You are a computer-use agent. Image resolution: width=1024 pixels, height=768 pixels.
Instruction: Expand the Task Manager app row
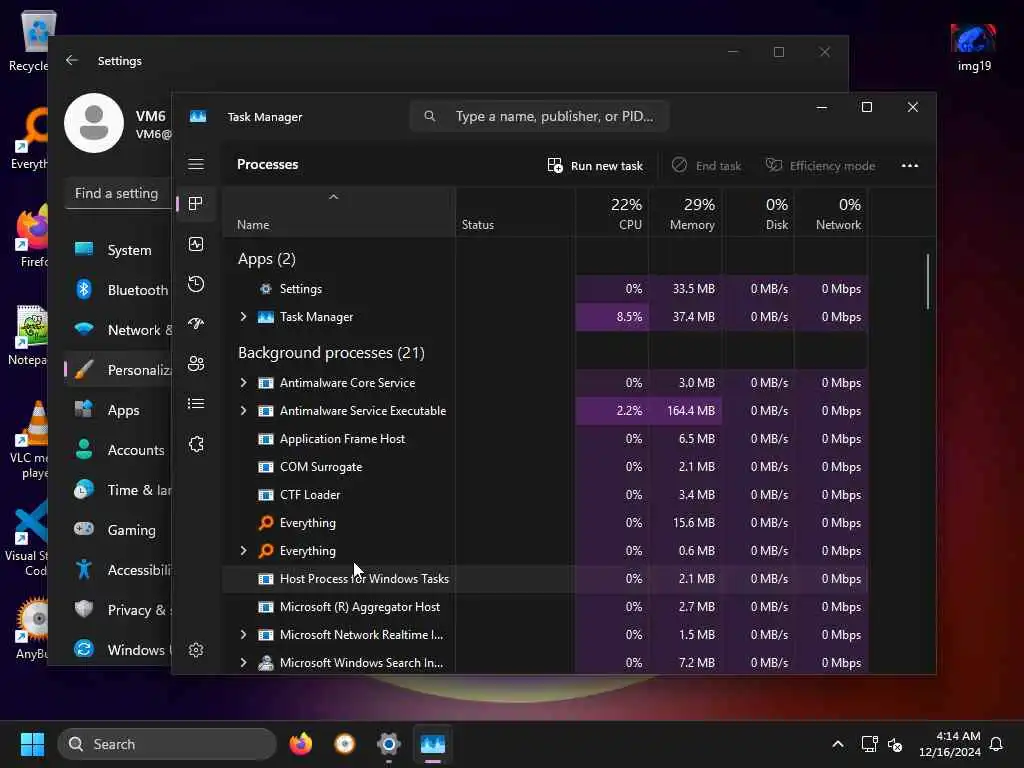[x=244, y=317]
